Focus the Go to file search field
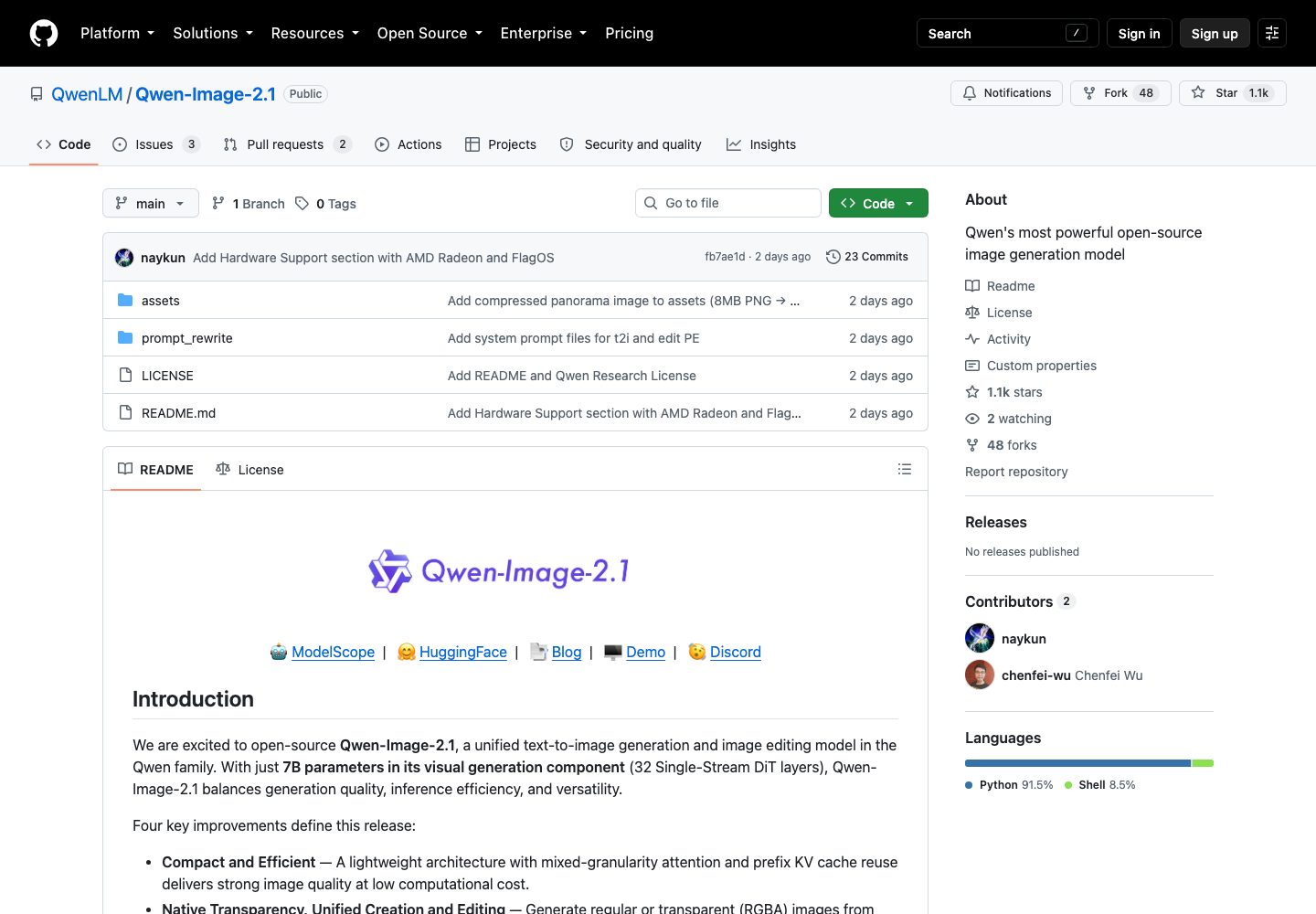Viewport: 1316px width, 914px height. (728, 203)
